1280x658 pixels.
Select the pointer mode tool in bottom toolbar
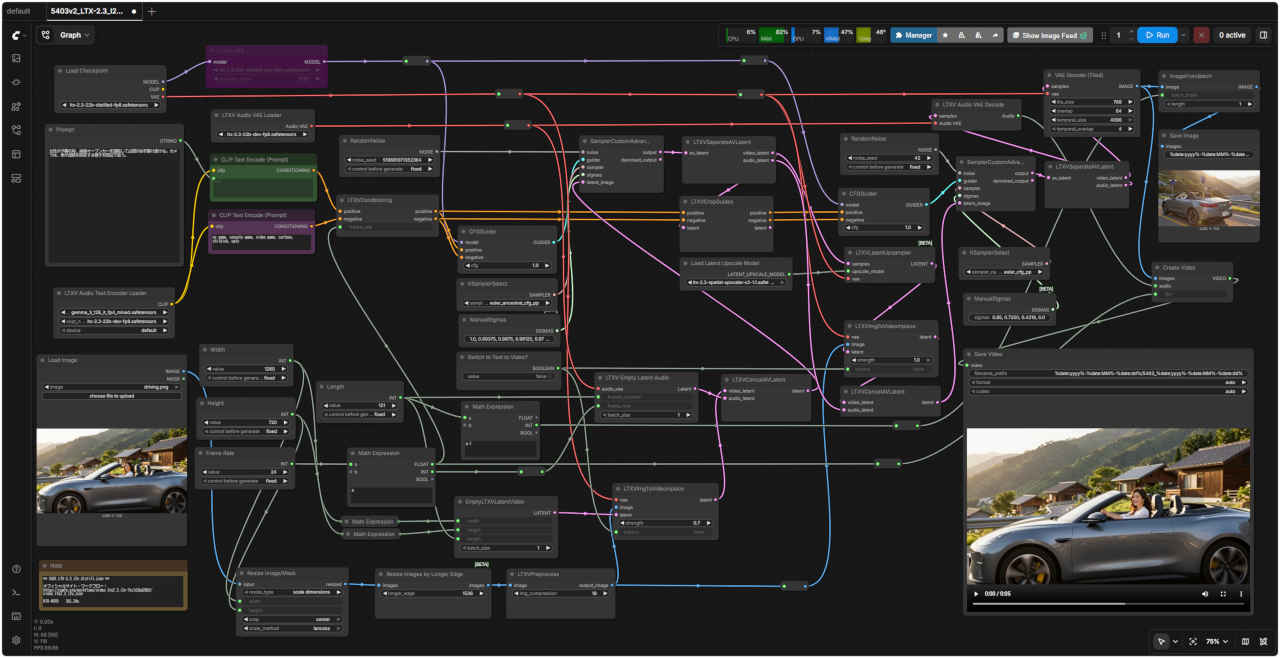(x=1161, y=641)
